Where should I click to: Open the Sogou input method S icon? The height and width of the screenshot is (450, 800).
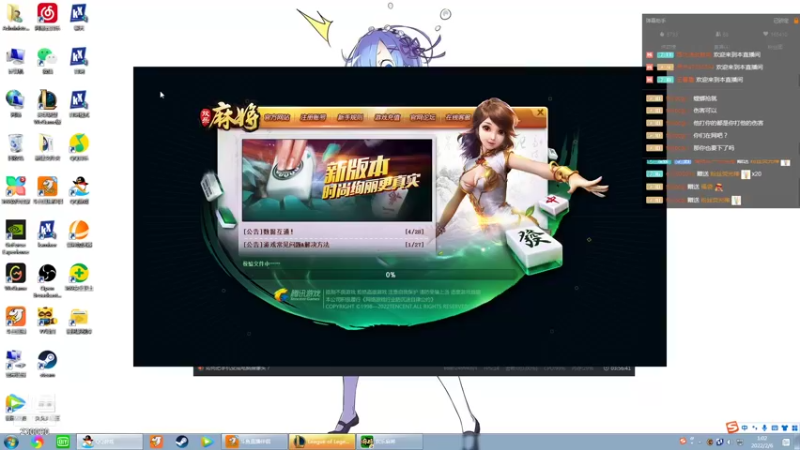[x=732, y=427]
